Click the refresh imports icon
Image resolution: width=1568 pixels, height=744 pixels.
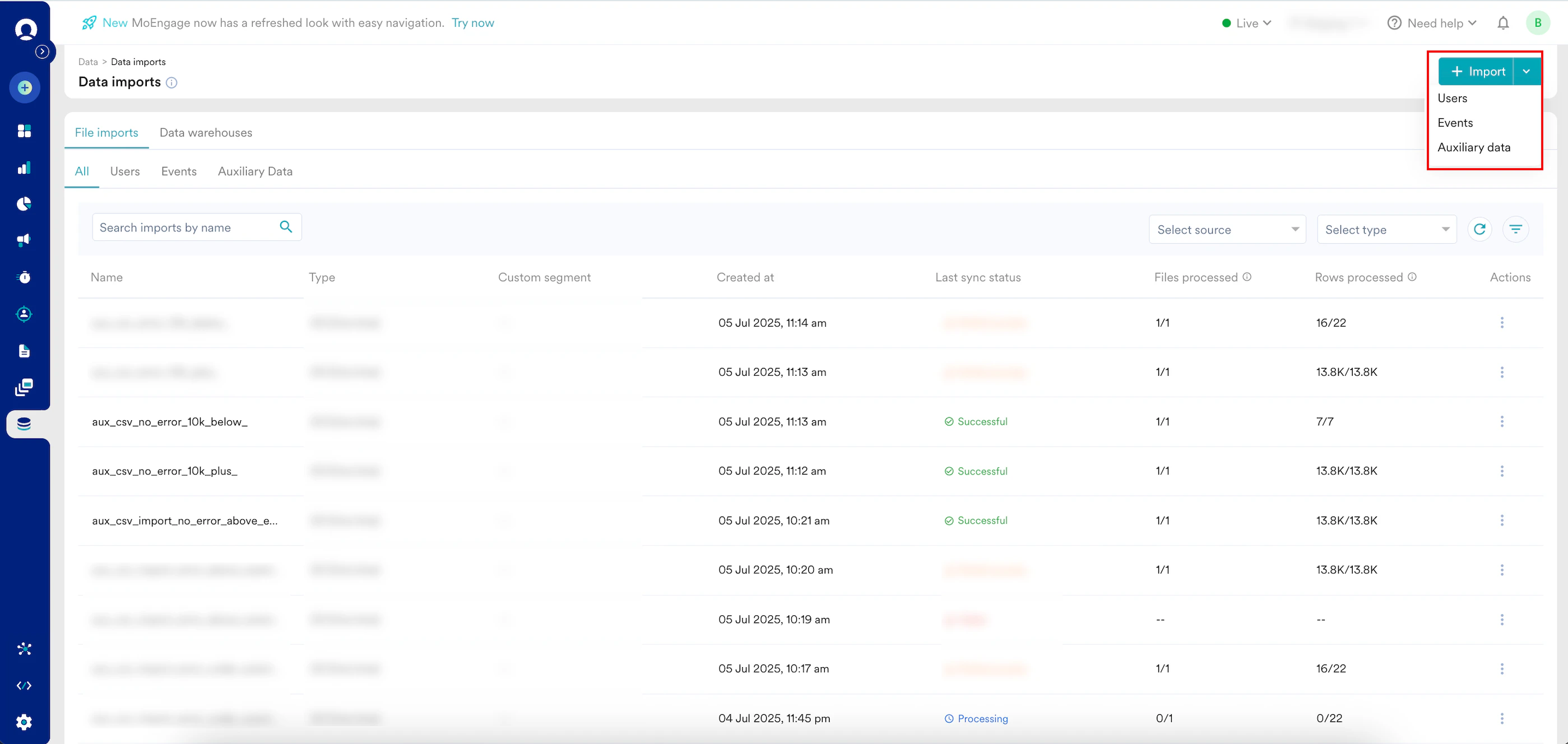point(1479,229)
